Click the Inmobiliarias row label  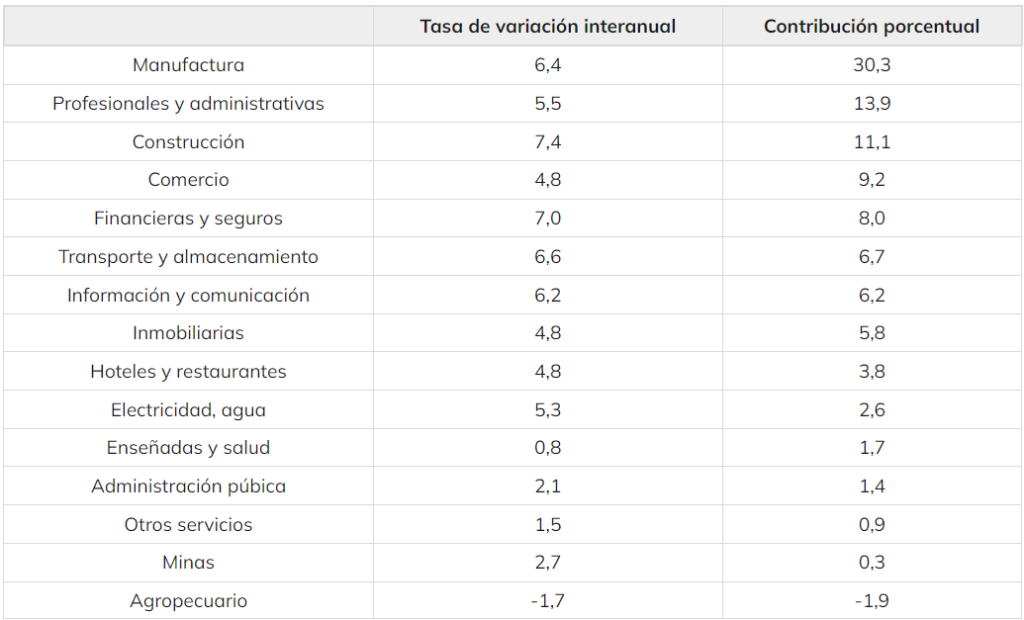(188, 333)
